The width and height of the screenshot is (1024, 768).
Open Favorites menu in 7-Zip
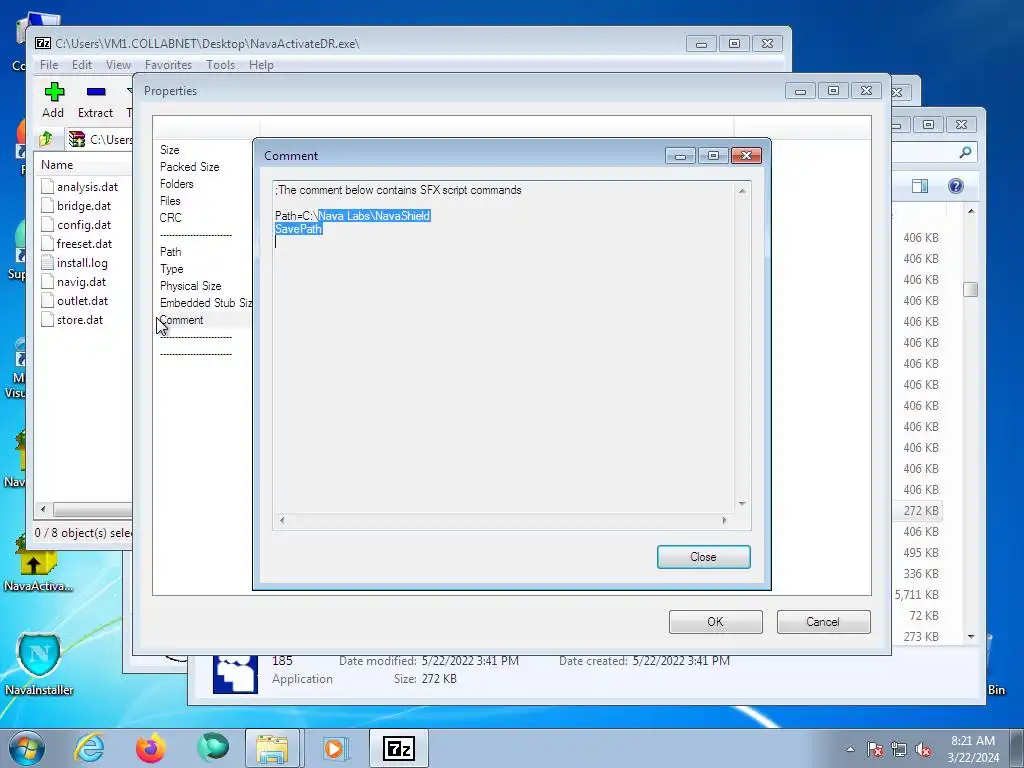coord(168,65)
